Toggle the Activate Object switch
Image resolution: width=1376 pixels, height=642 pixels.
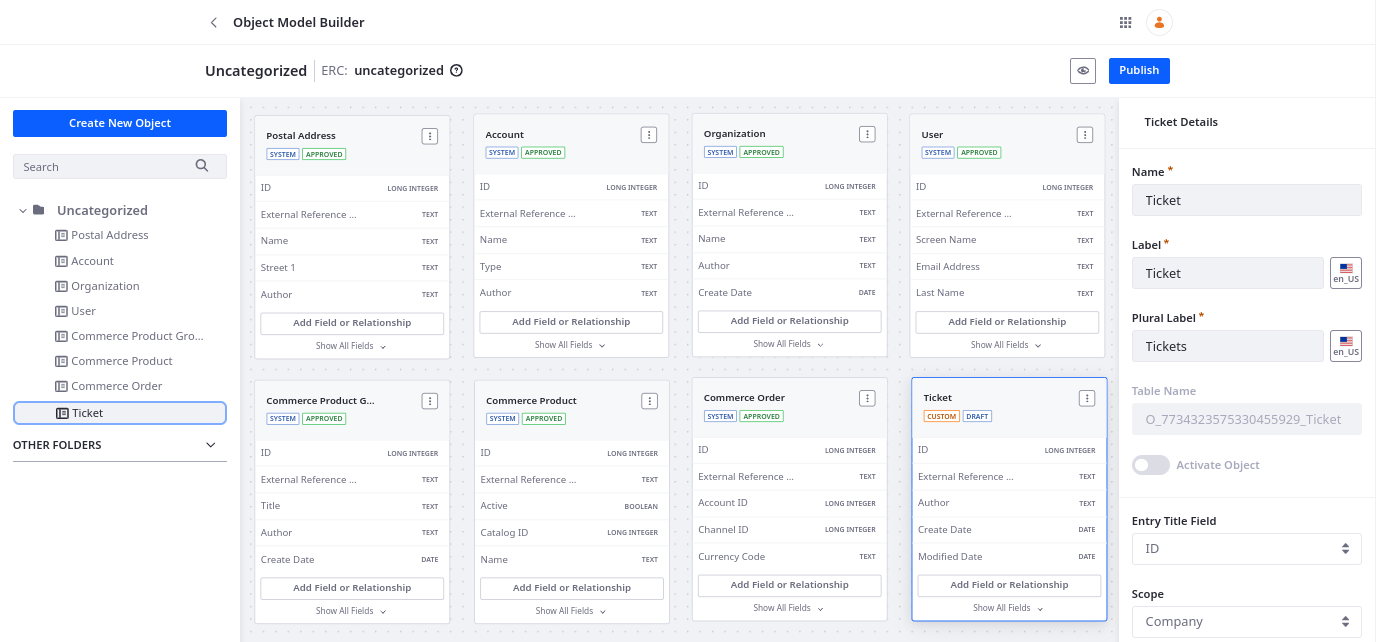(1150, 465)
